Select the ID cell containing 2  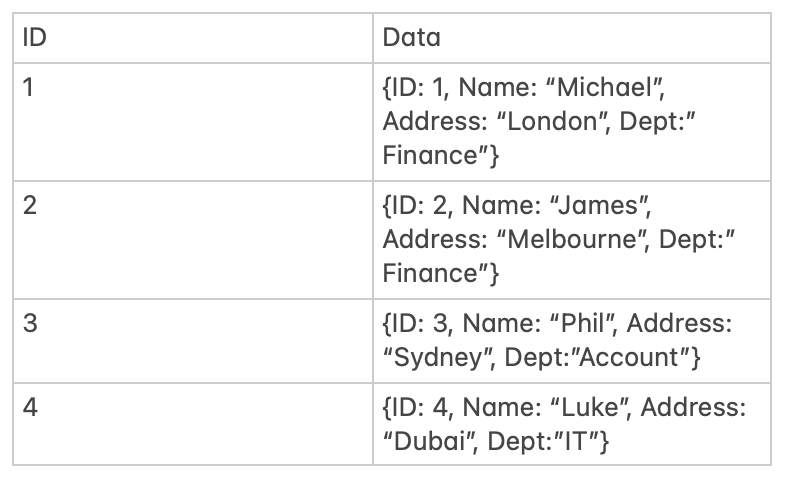(192, 240)
